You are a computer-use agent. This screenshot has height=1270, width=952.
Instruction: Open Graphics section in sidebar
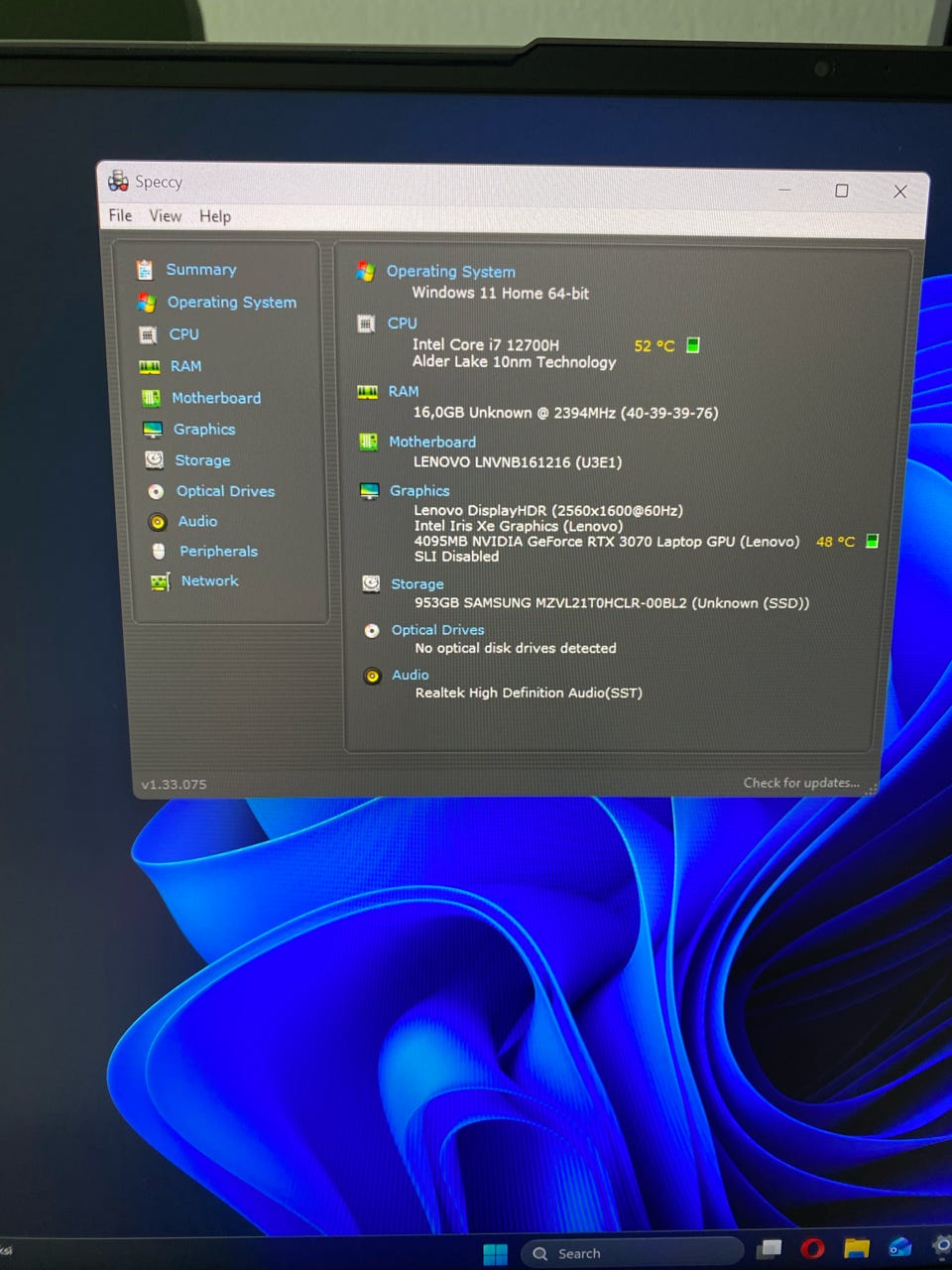click(204, 430)
